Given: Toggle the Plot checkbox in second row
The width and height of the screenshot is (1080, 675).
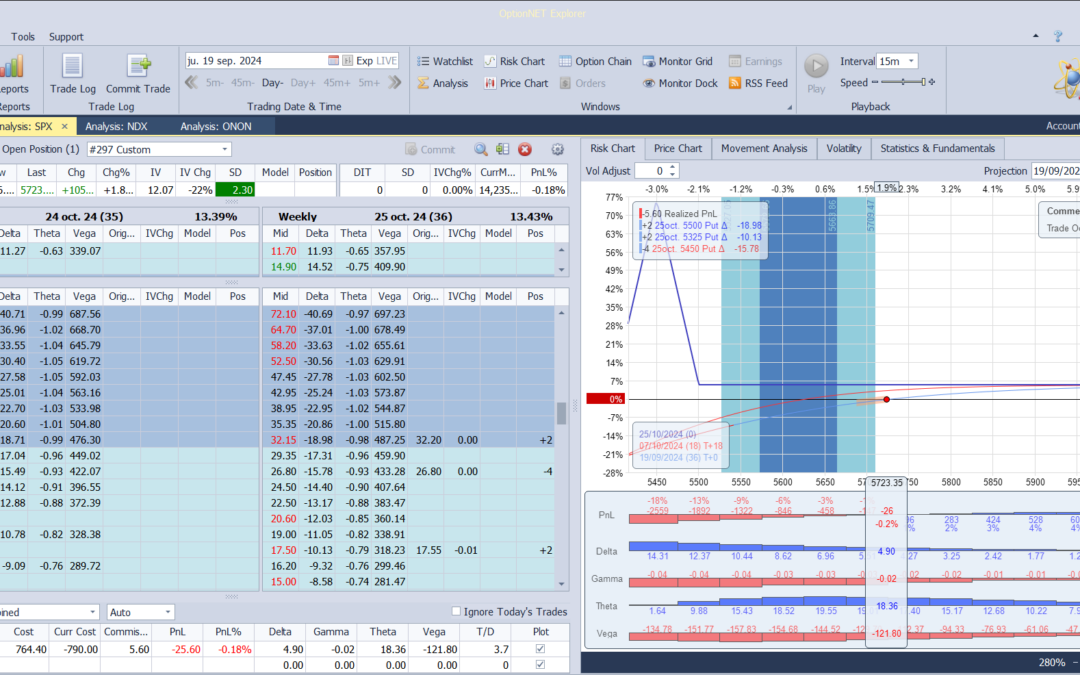Looking at the screenshot, I should pyautogui.click(x=541, y=664).
